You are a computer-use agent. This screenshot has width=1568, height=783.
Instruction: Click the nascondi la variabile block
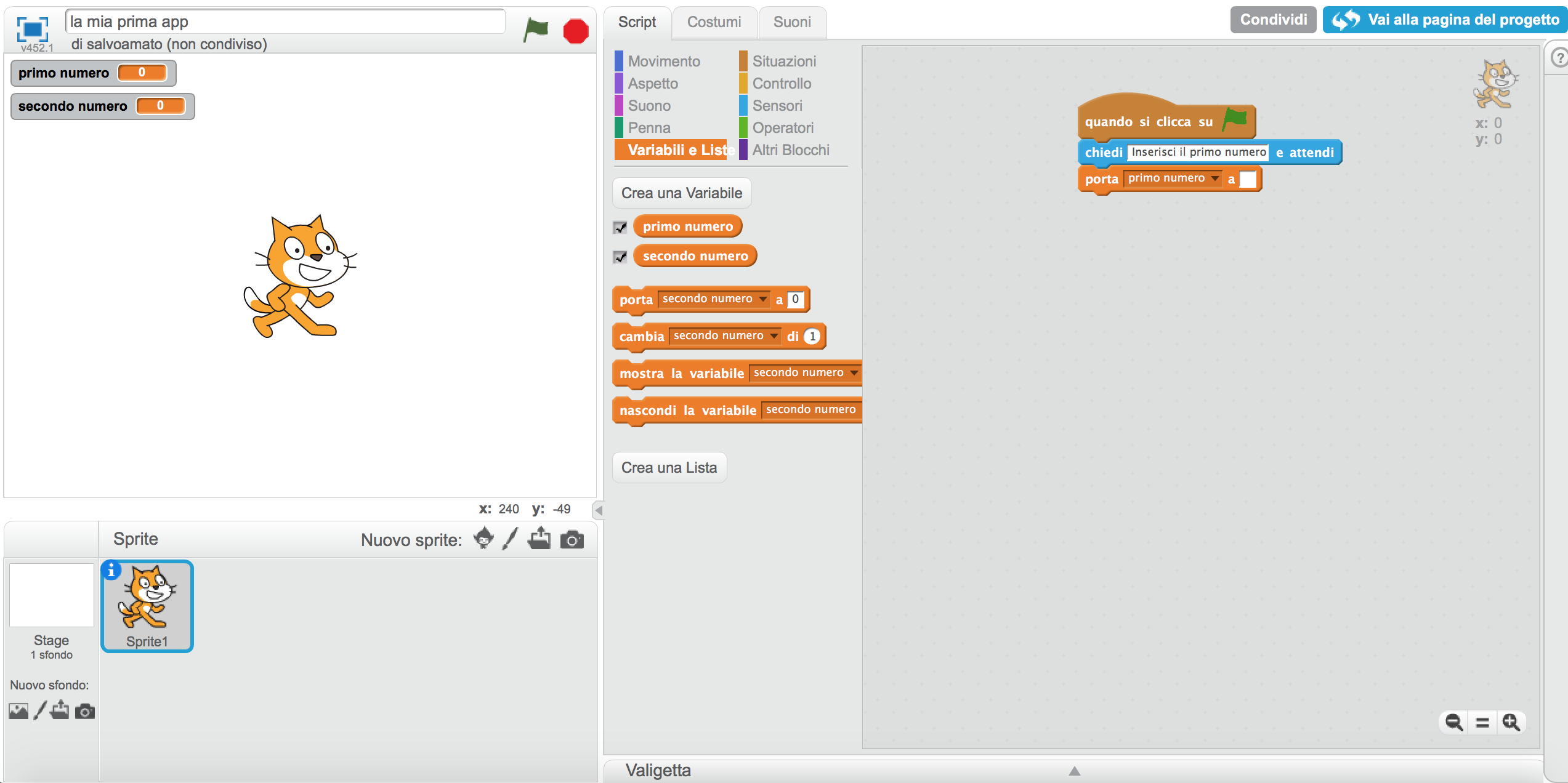tap(737, 411)
